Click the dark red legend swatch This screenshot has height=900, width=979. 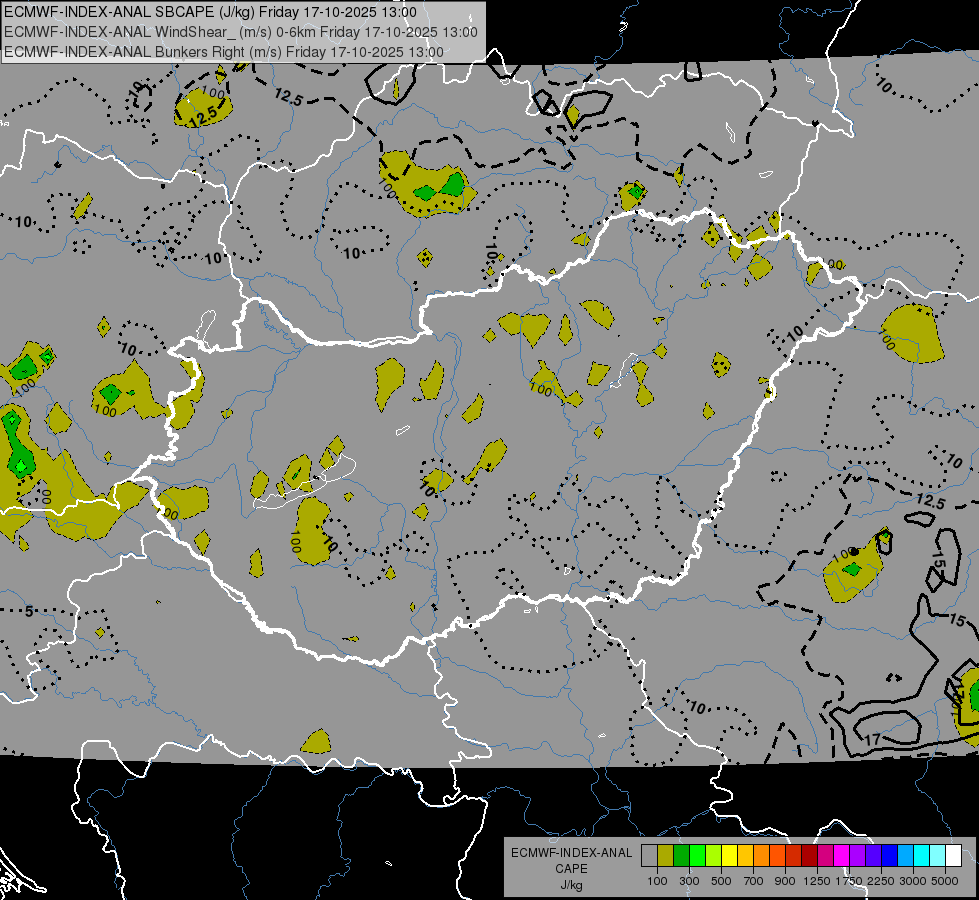pyautogui.click(x=810, y=856)
